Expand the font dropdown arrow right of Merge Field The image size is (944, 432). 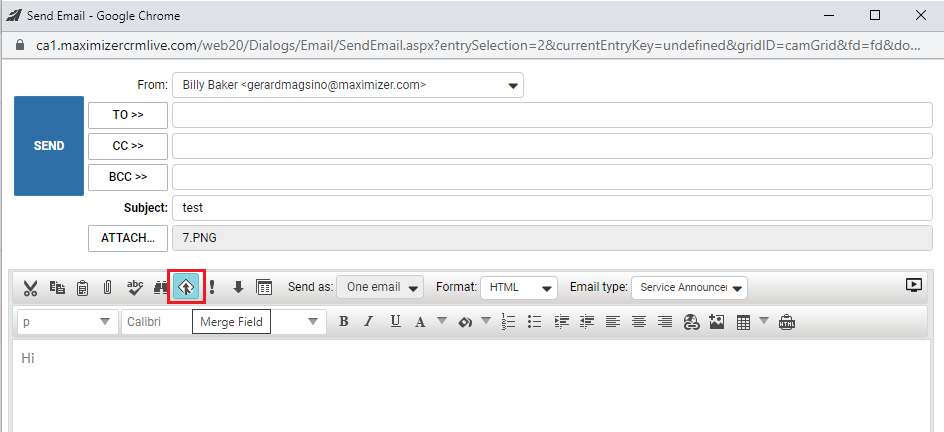tap(312, 321)
